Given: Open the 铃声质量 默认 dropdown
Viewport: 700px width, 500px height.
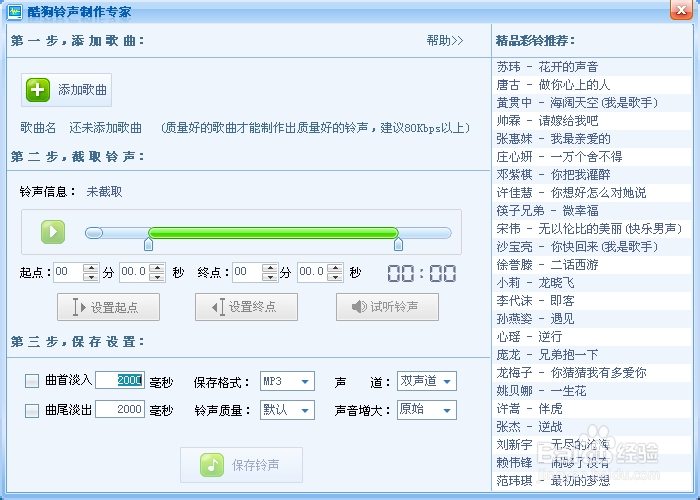Looking at the screenshot, I should 288,410.
